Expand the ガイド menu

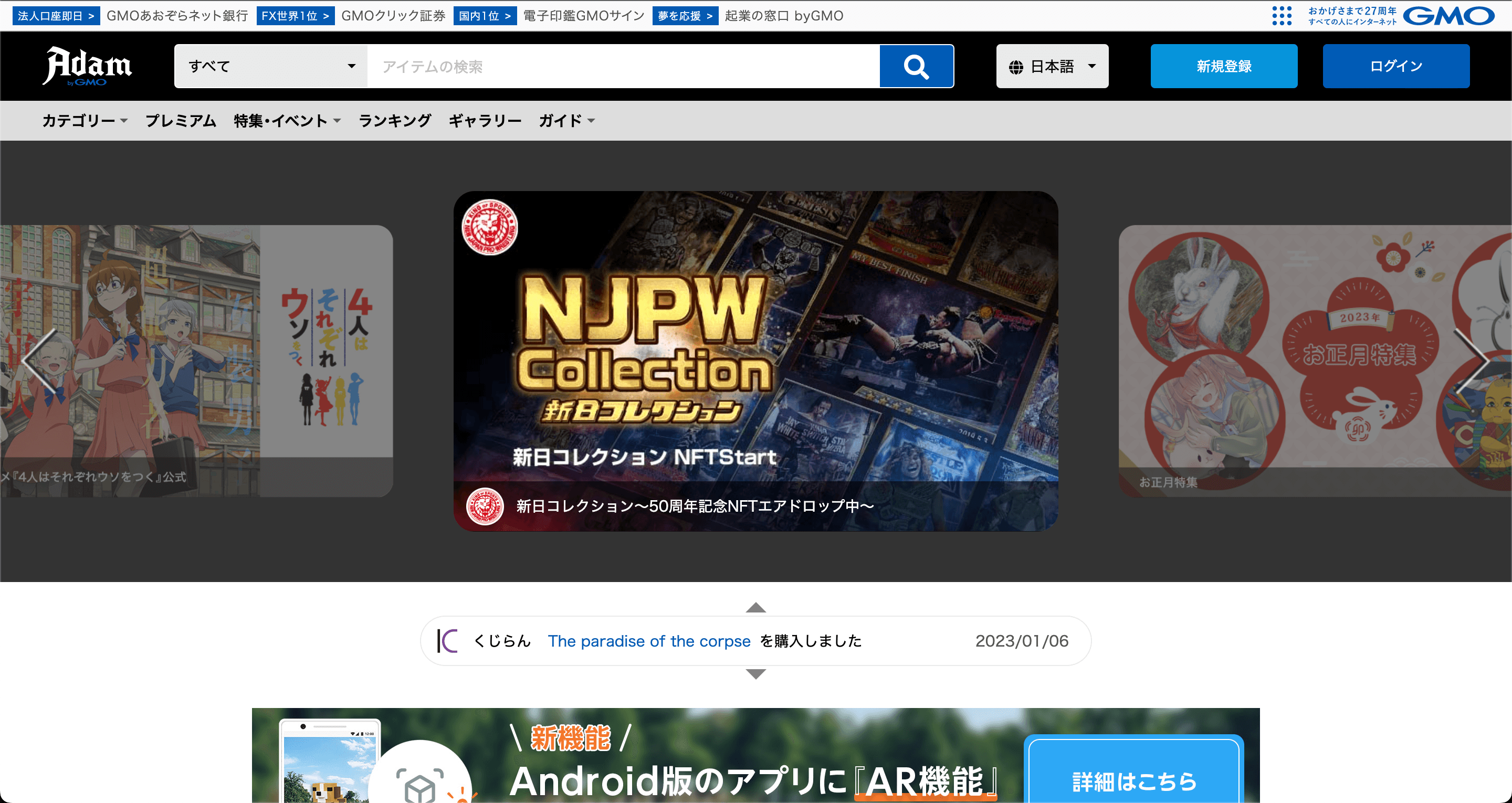click(566, 121)
